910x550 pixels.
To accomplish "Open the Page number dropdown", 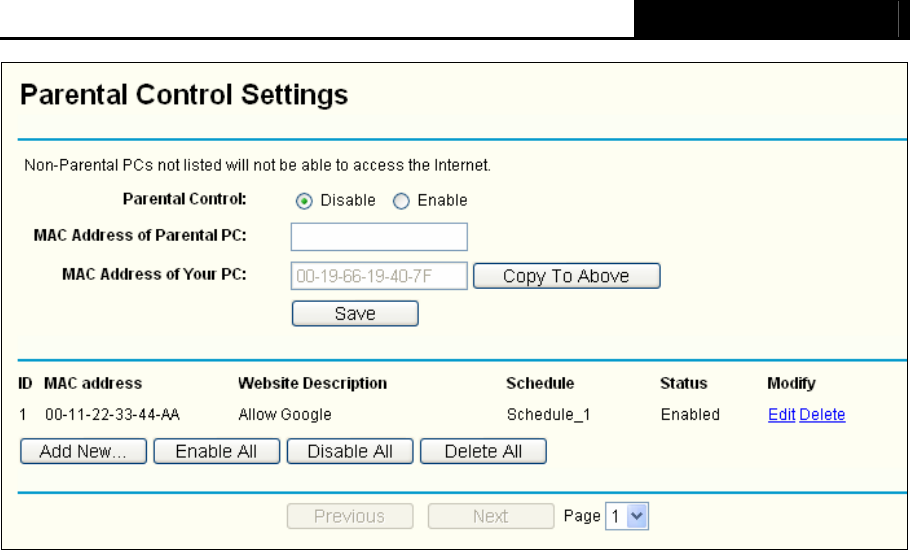I will tap(627, 516).
